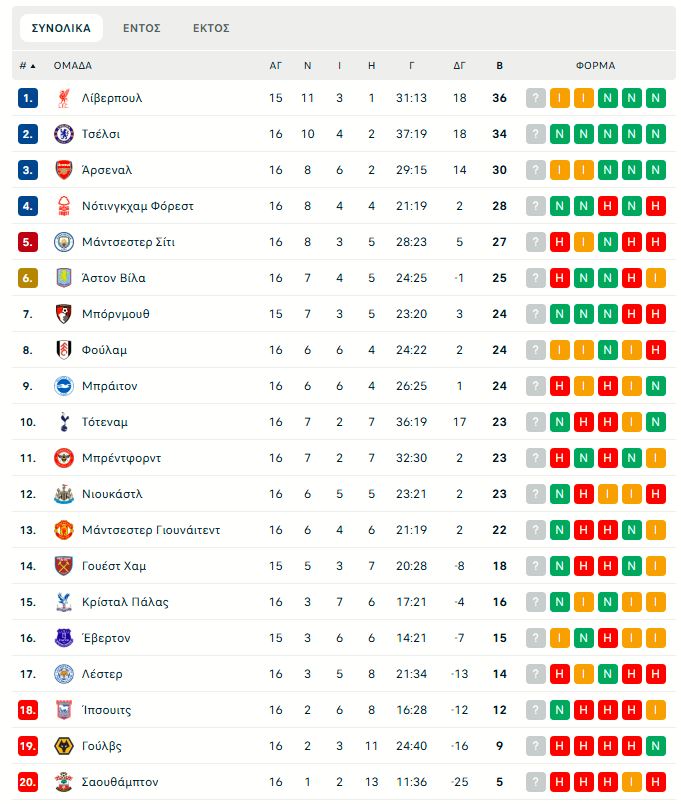Sort standings by the Β points header

pos(500,66)
